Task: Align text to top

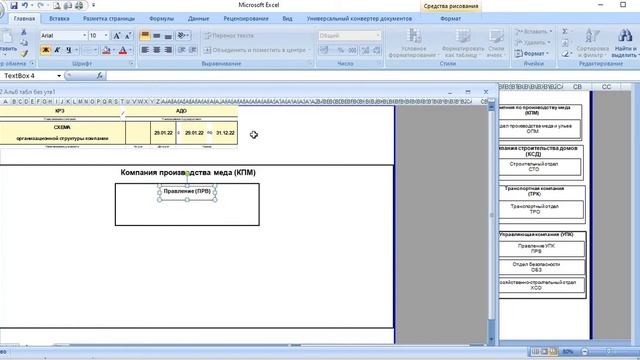Action: coord(145,36)
